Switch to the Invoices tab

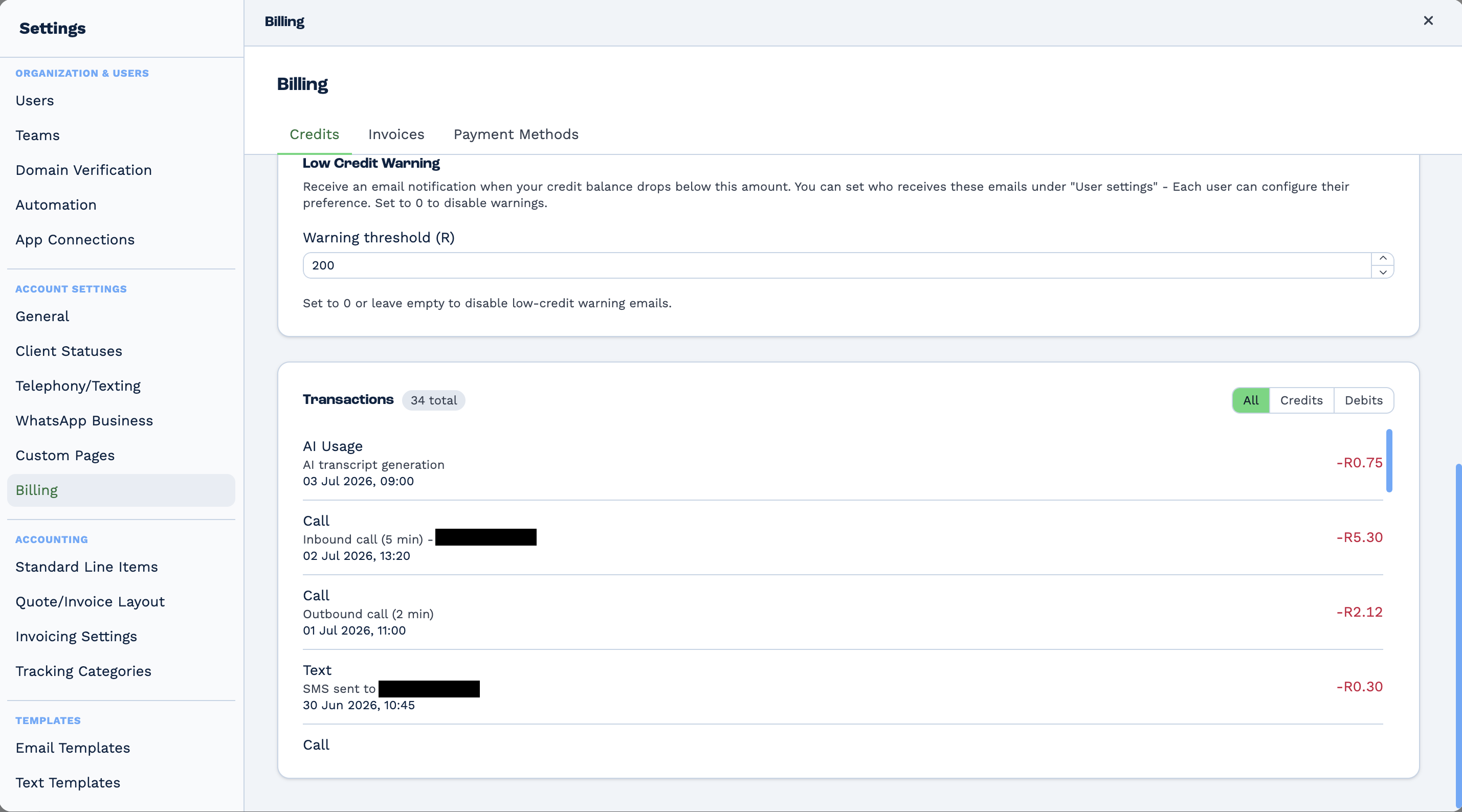click(396, 134)
